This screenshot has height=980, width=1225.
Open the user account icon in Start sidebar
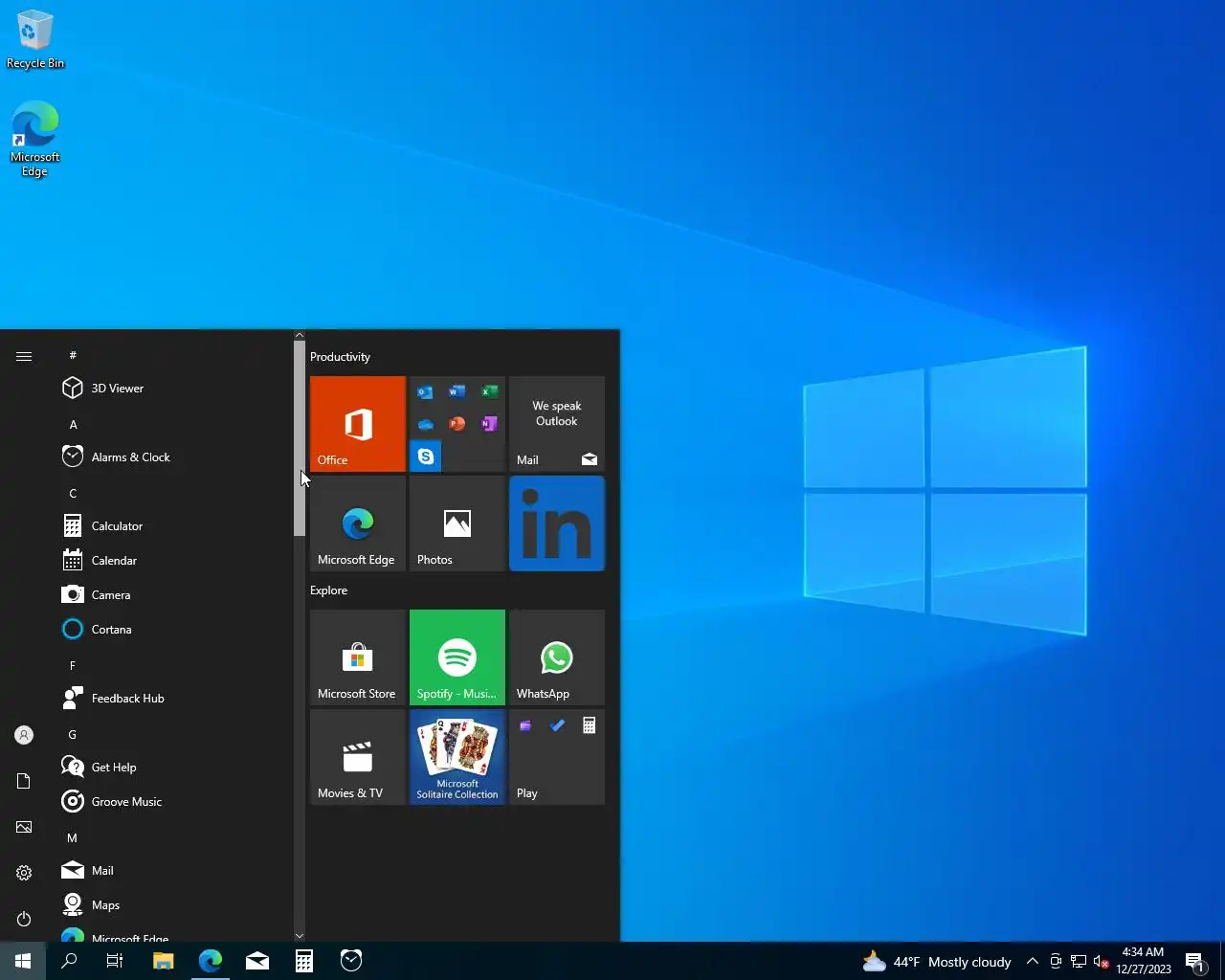(24, 735)
